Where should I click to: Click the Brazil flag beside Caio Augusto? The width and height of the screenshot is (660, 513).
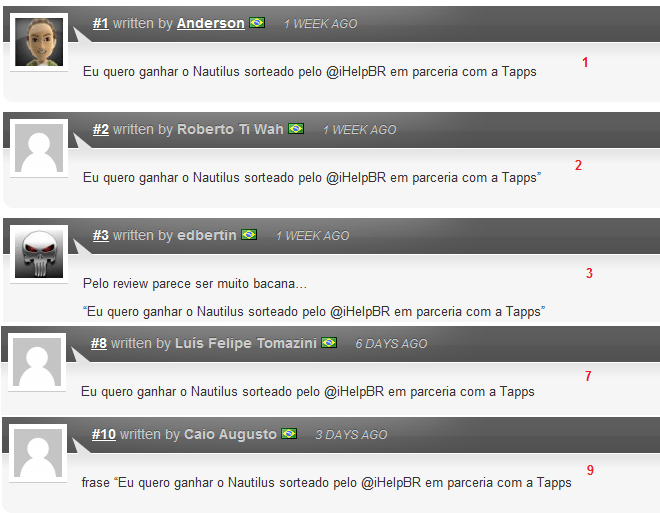coord(289,433)
